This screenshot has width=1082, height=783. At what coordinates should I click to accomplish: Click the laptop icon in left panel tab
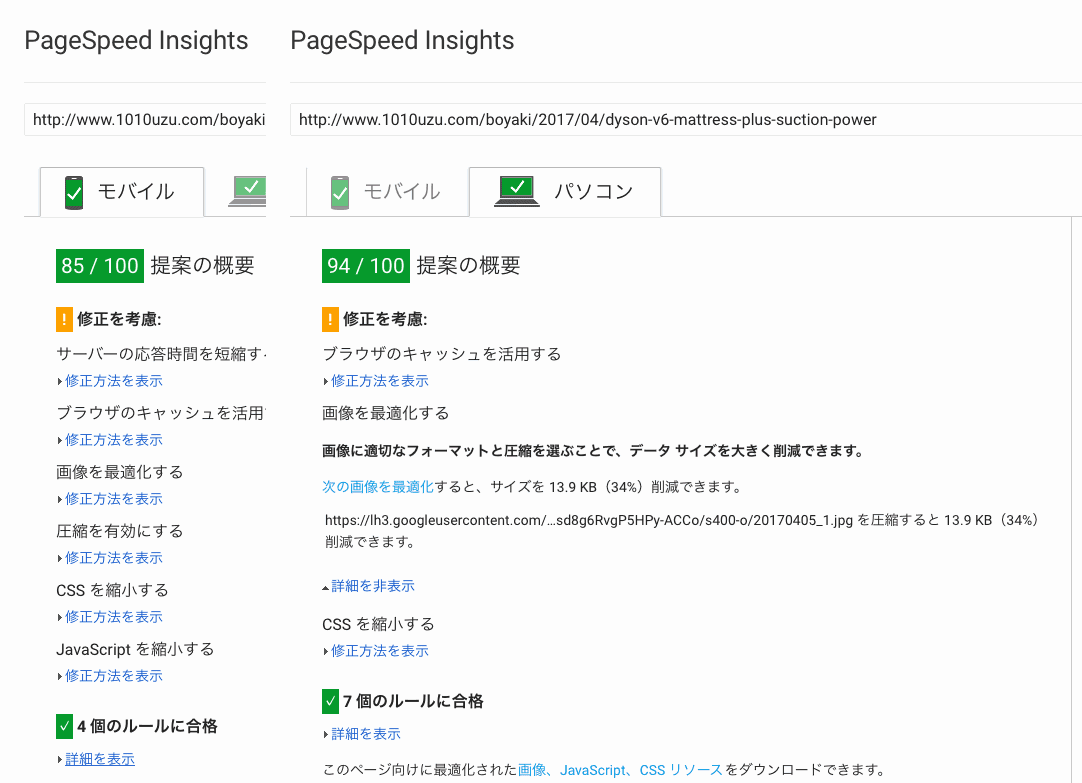(x=248, y=192)
